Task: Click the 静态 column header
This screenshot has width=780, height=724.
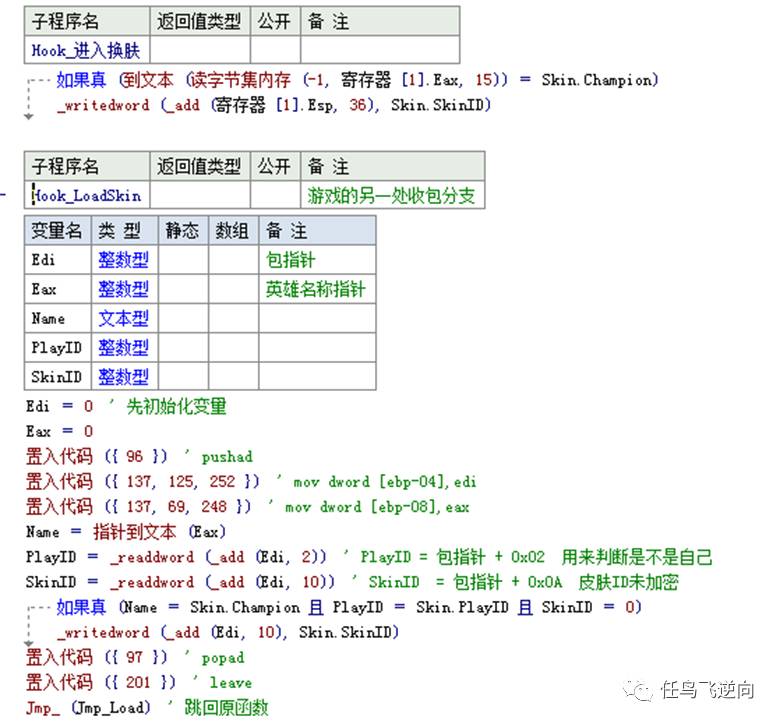Action: point(182,230)
